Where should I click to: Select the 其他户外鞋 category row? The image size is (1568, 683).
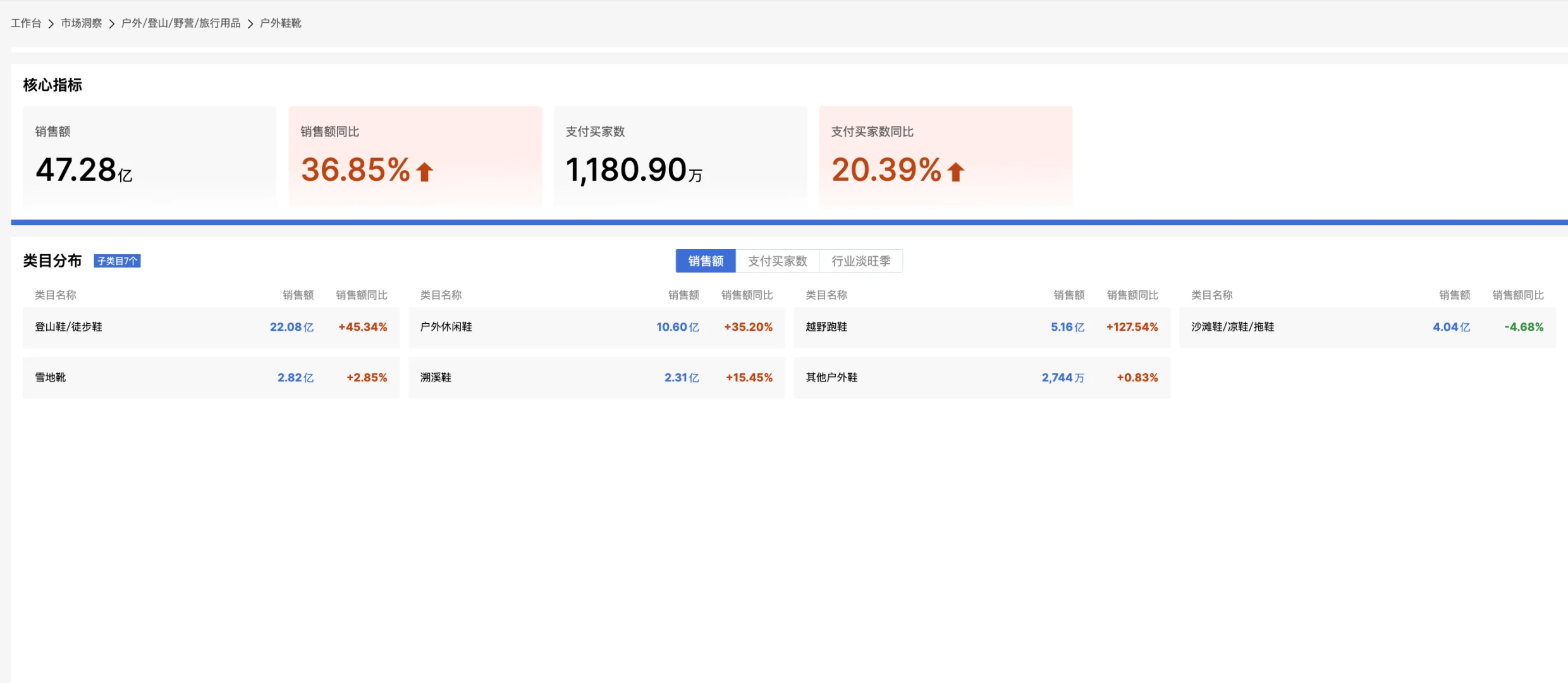(x=982, y=378)
